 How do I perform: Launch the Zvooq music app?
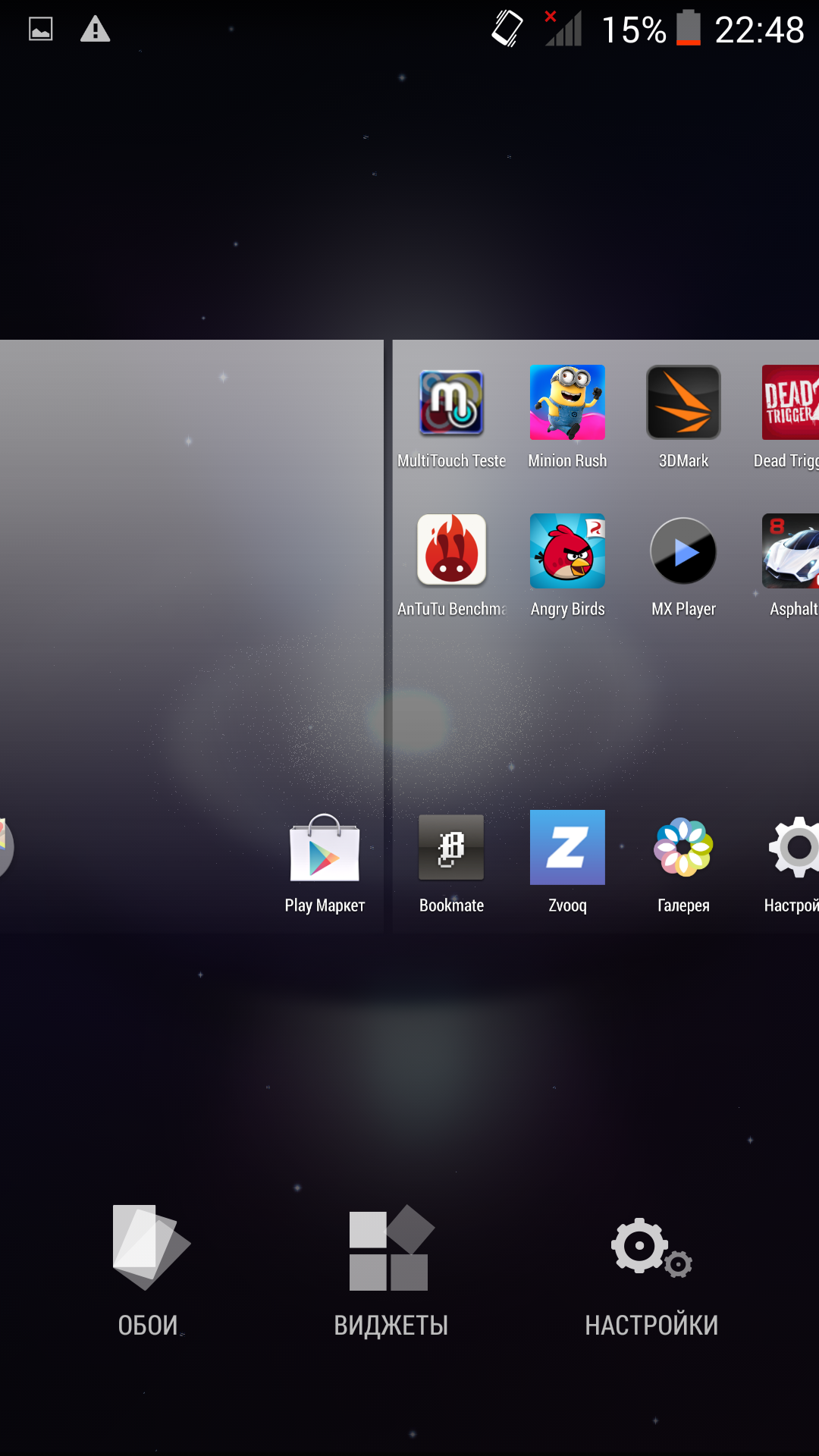[x=567, y=847]
